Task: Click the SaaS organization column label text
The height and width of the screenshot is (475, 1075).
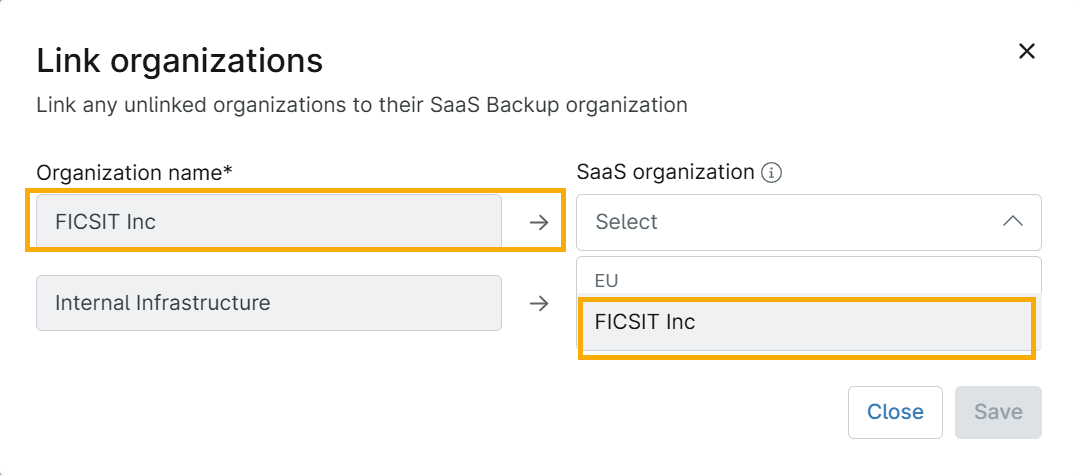Action: point(665,172)
